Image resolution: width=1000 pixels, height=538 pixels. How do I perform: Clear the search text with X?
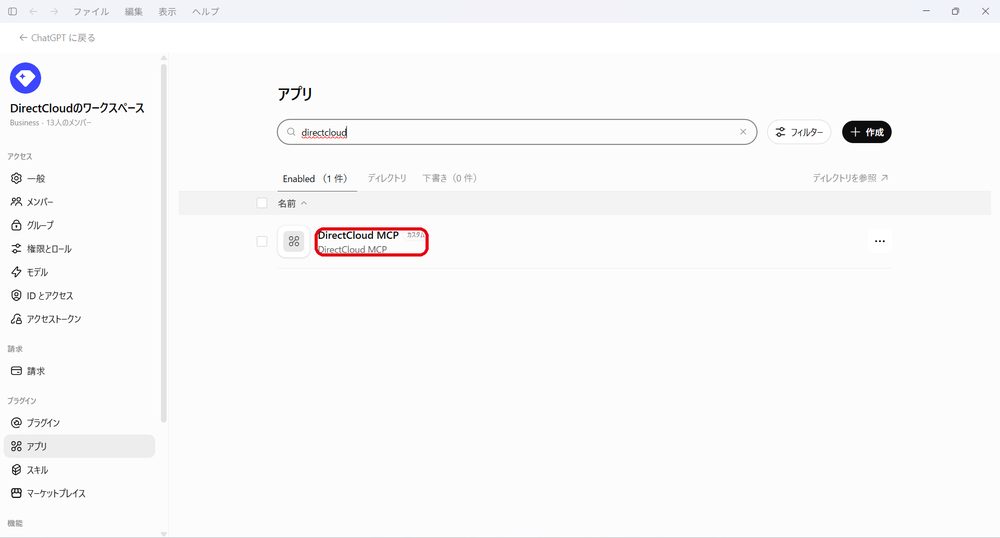(x=743, y=132)
